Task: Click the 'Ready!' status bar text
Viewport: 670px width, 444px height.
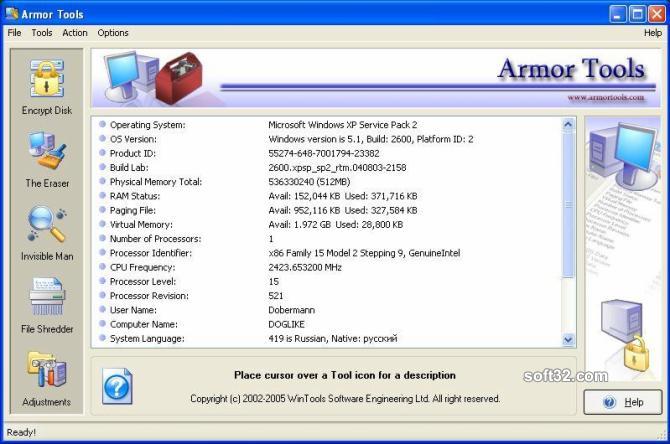Action: [21, 432]
